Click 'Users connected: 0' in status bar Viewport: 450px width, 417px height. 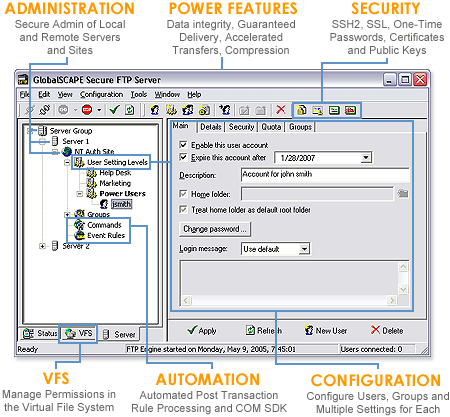click(371, 349)
